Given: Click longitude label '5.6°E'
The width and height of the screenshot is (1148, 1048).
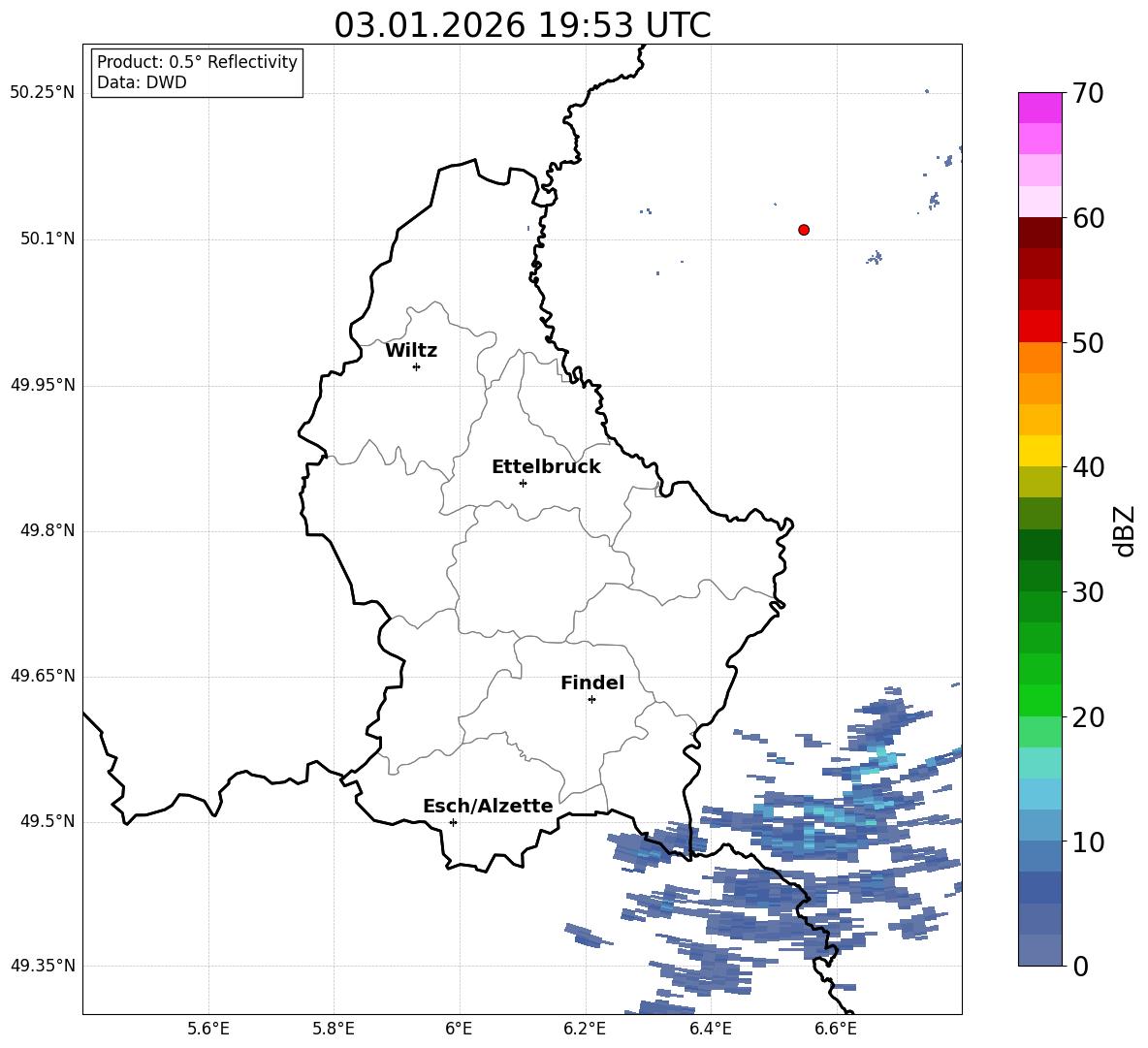Looking at the screenshot, I should (208, 1029).
